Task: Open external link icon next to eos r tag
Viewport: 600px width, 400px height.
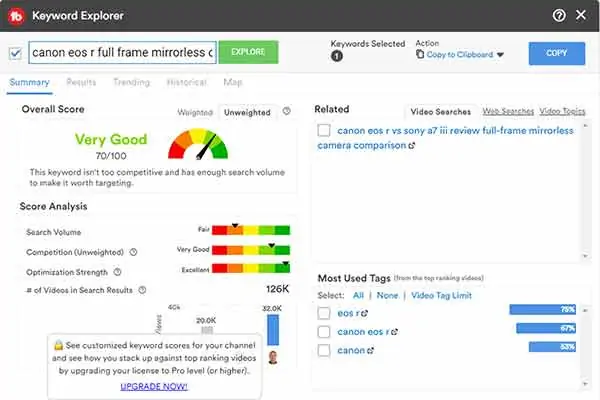Action: (364, 313)
